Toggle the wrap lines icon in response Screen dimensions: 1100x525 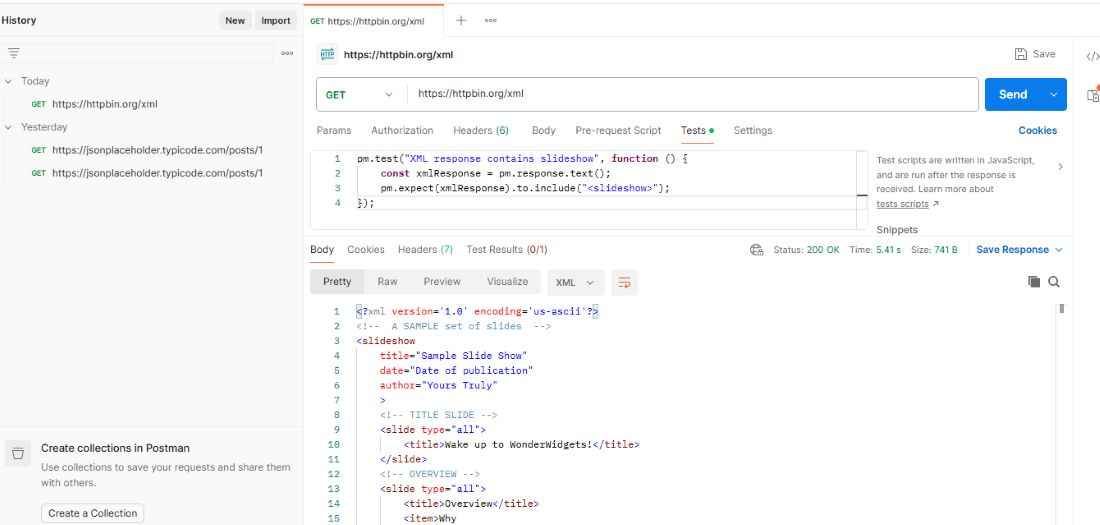(624, 282)
